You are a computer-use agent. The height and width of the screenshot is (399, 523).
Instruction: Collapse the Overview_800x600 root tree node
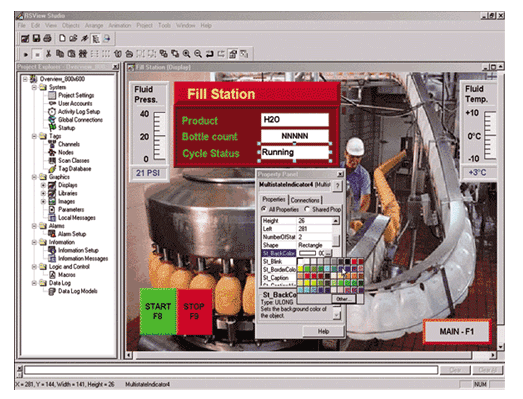[25, 79]
